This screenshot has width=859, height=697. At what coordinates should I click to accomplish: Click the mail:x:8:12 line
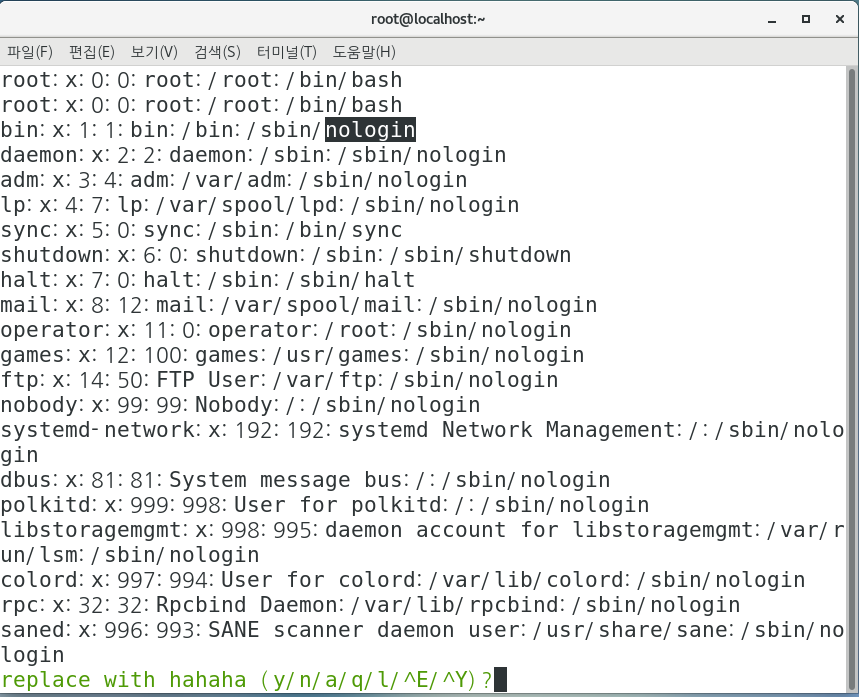point(299,305)
